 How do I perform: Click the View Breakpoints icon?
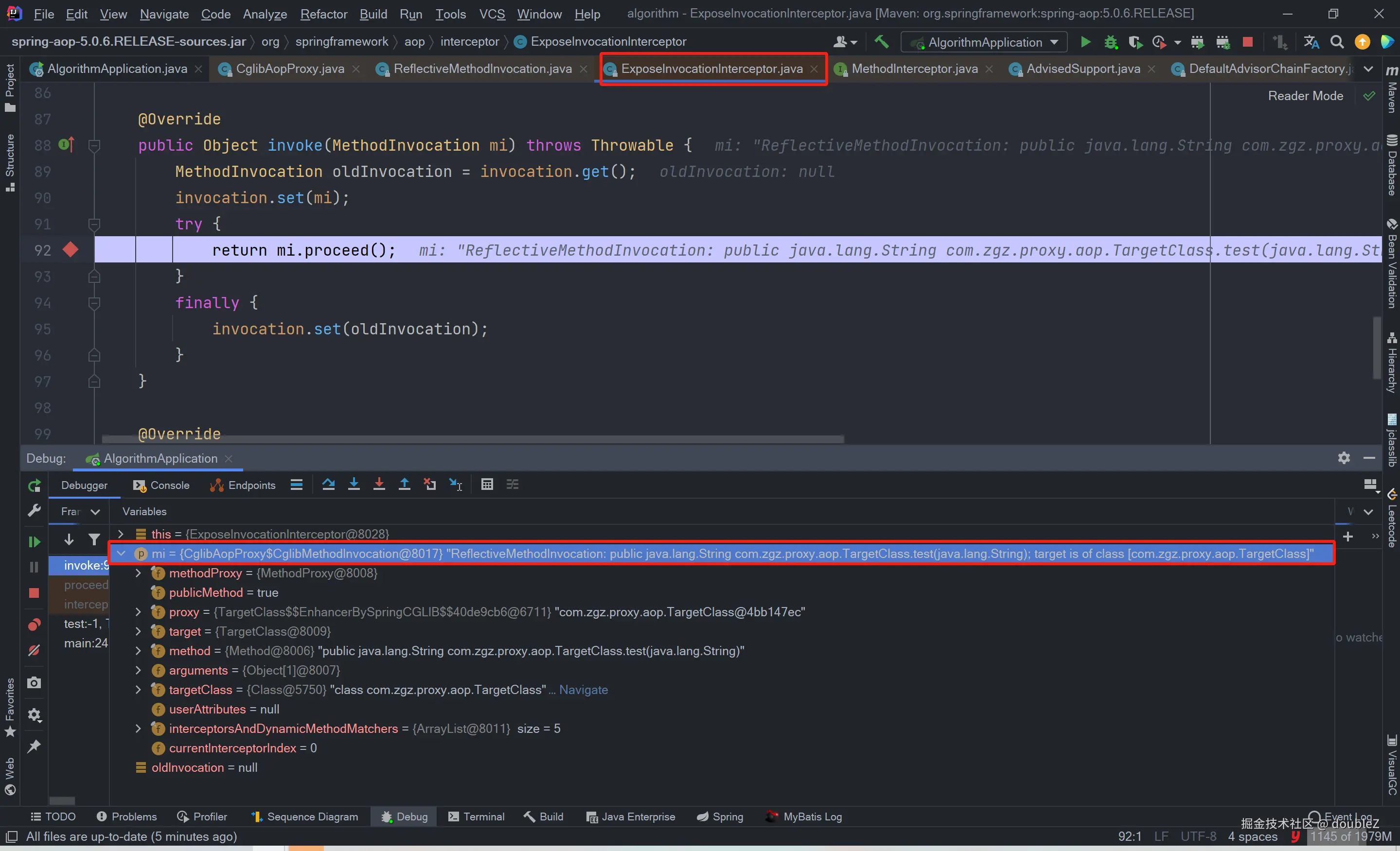click(34, 625)
